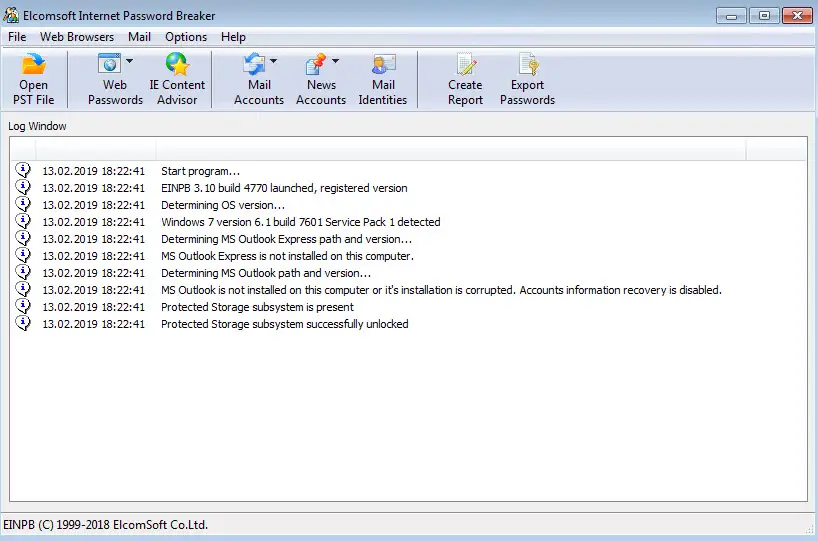Viewport: 818px width, 541px height.
Task: Click info icon beside 'MS Outlook Express is not installed' entry
Action: [23, 256]
